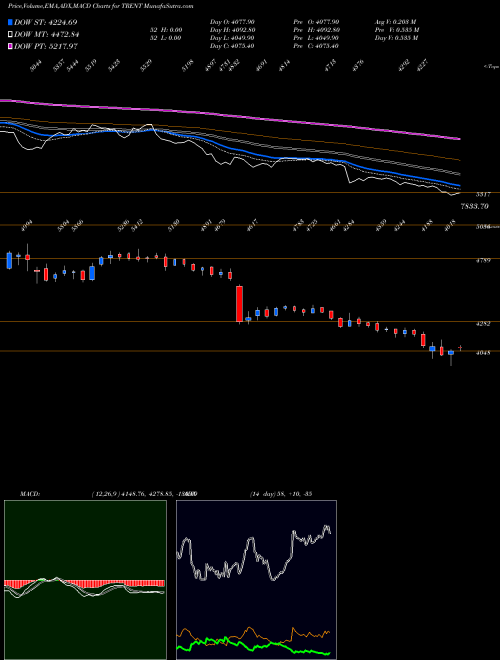
Task: Select the 'DOW PT: 5217.97' legend text
Action: click(45, 46)
